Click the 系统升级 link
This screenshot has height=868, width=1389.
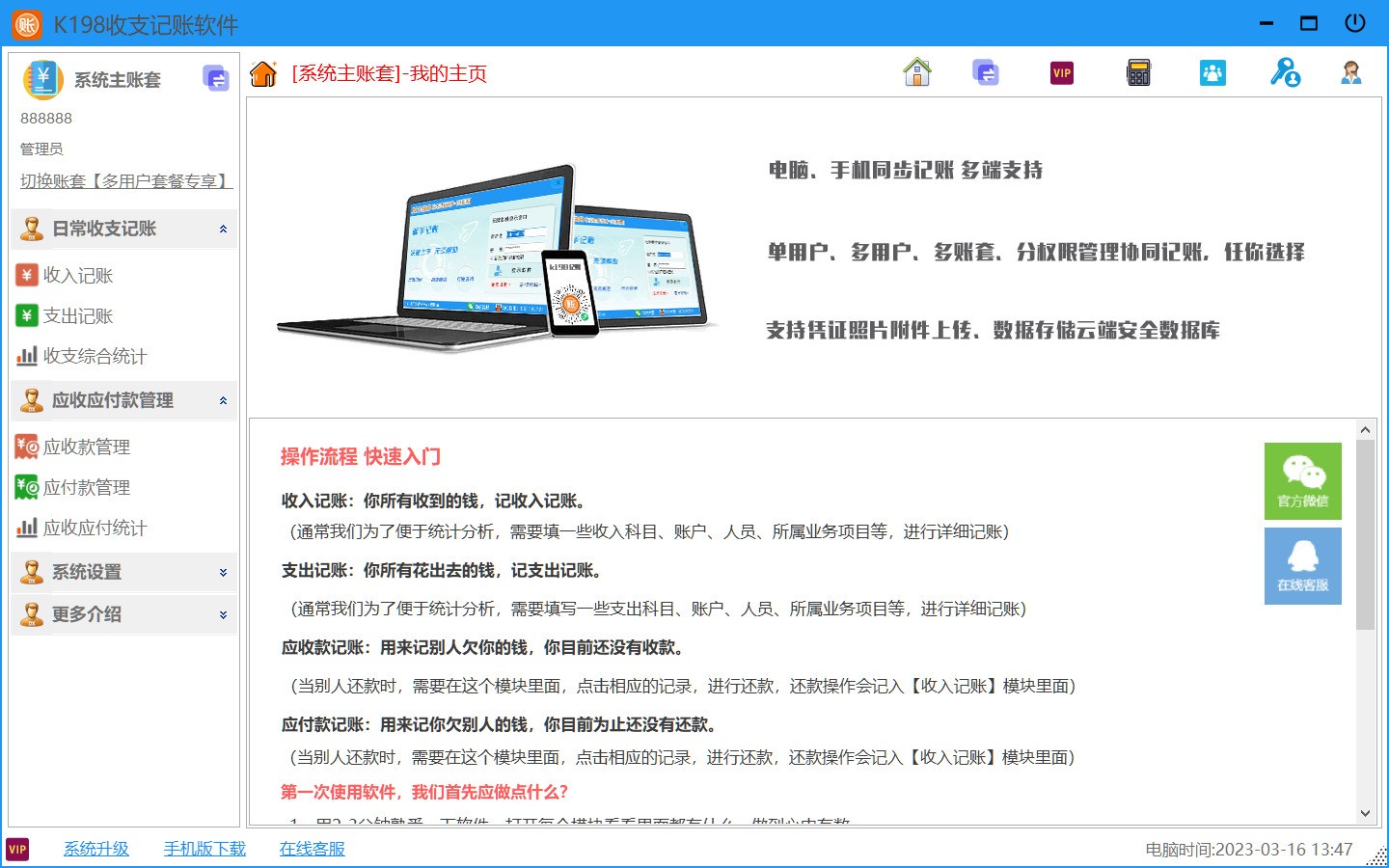point(95,849)
